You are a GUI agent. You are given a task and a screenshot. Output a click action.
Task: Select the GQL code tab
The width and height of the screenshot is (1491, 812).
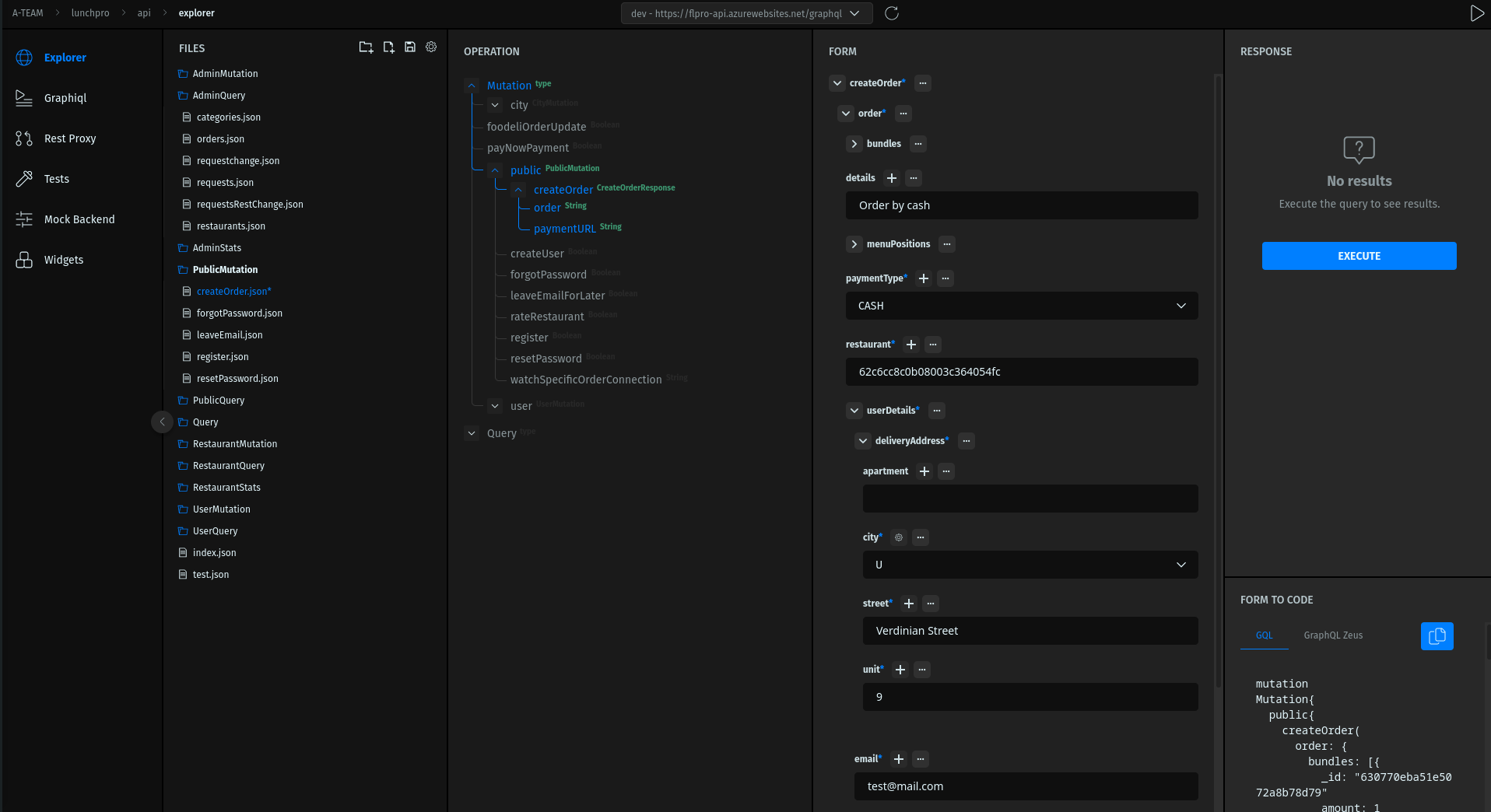(x=1264, y=635)
